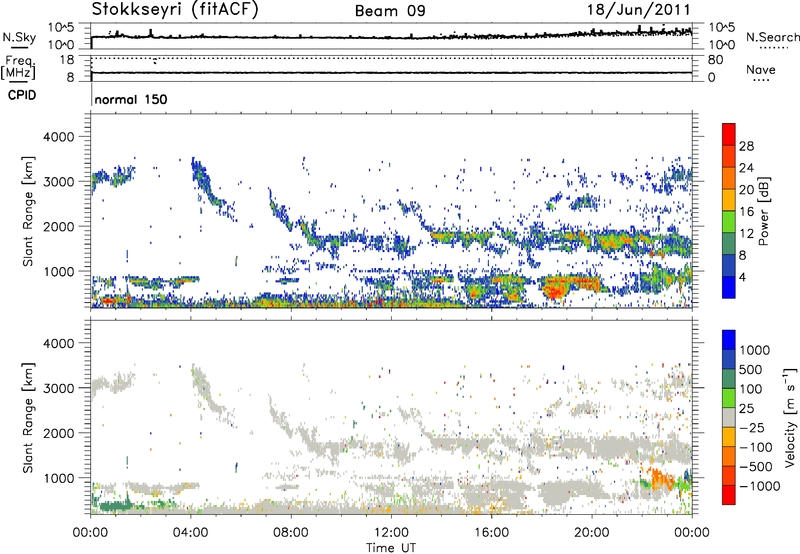
Task: Click the '18' frequency axis tick label
Action: [x=66, y=60]
